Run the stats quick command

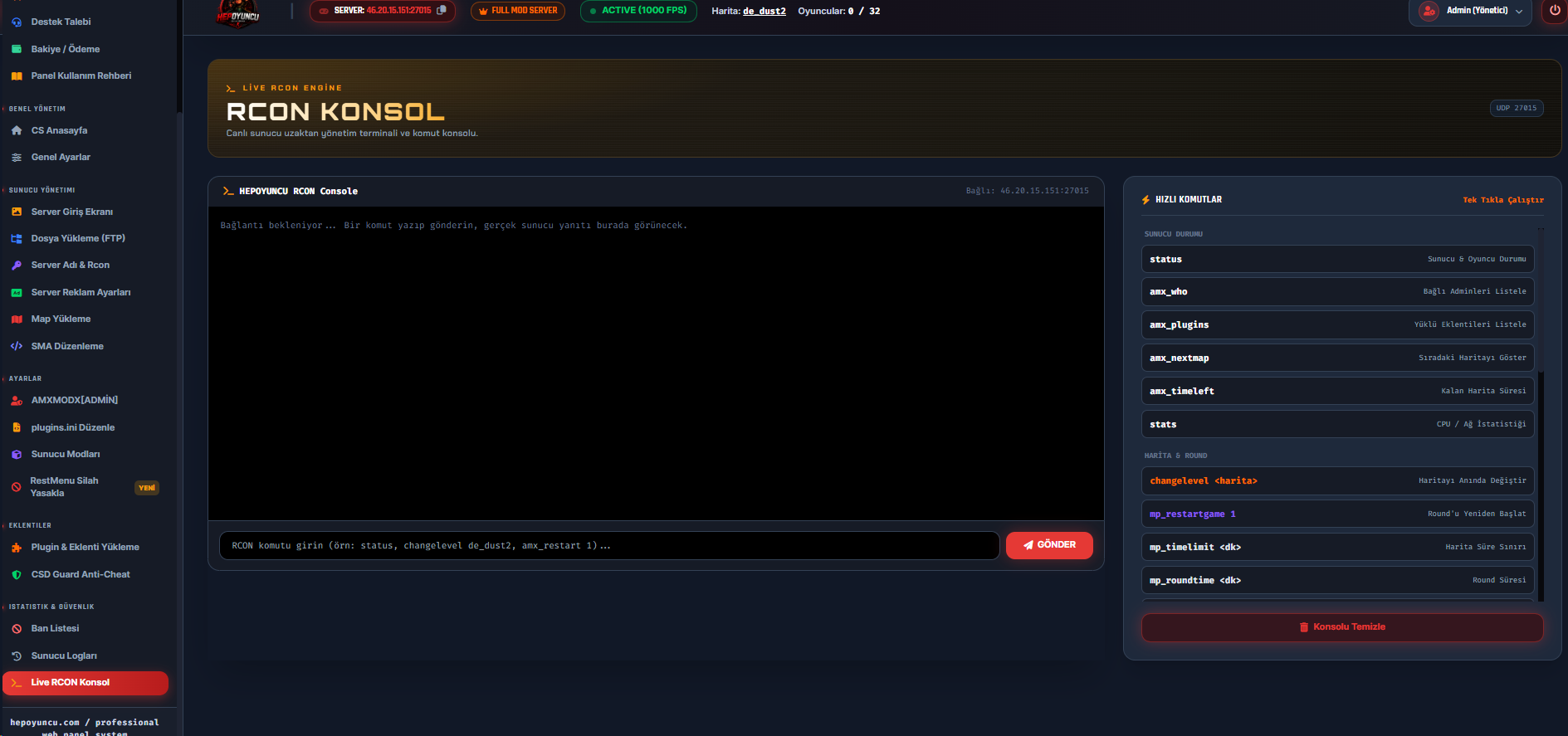tap(1338, 425)
